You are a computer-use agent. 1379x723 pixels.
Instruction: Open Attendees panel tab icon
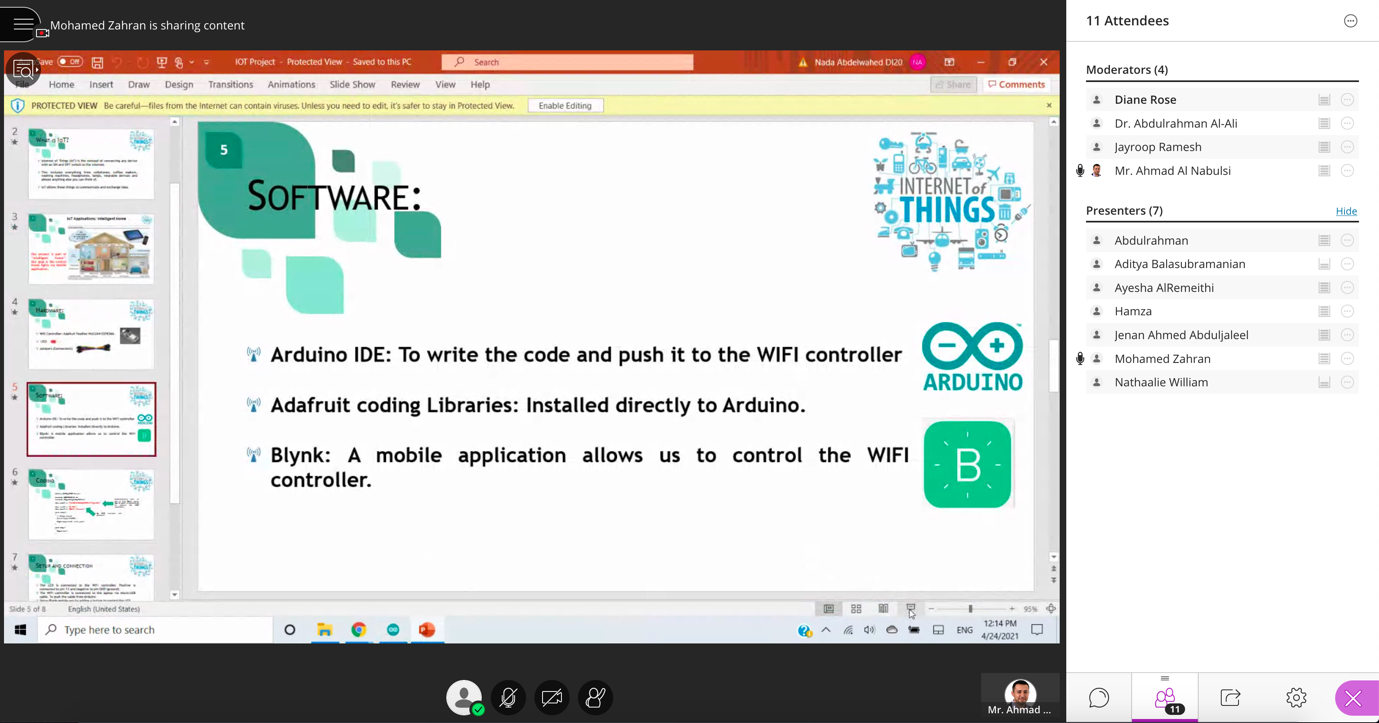[1165, 698]
